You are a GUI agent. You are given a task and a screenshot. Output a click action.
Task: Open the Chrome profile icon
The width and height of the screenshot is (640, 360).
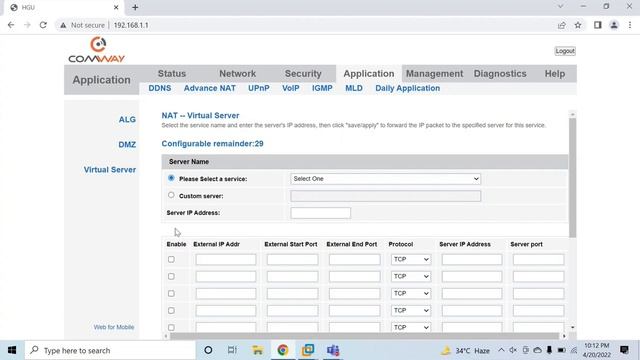(614, 25)
